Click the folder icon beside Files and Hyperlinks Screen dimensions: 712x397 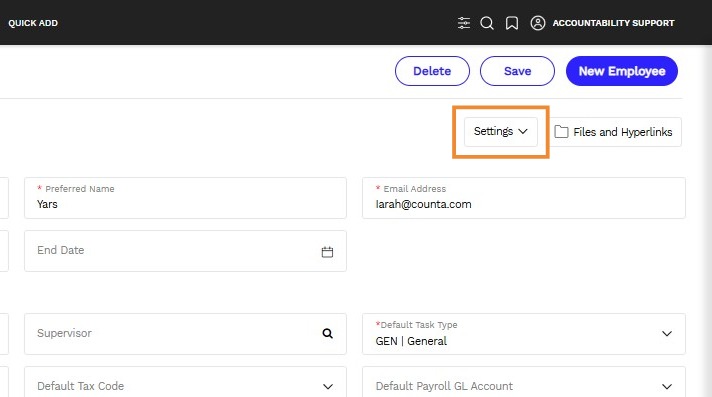[x=561, y=132]
